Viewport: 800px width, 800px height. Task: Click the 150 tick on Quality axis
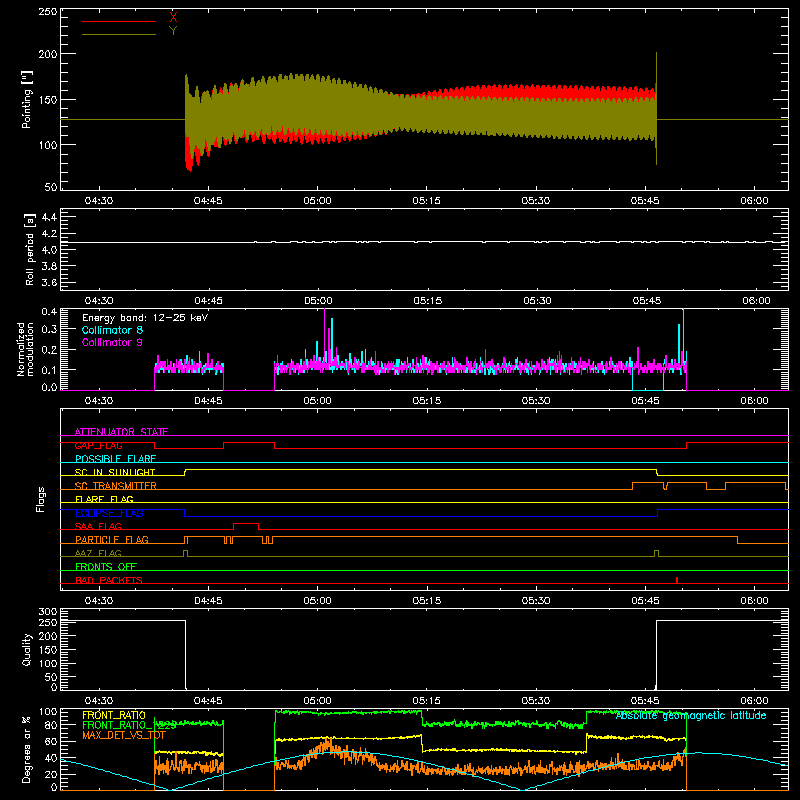(x=48, y=650)
